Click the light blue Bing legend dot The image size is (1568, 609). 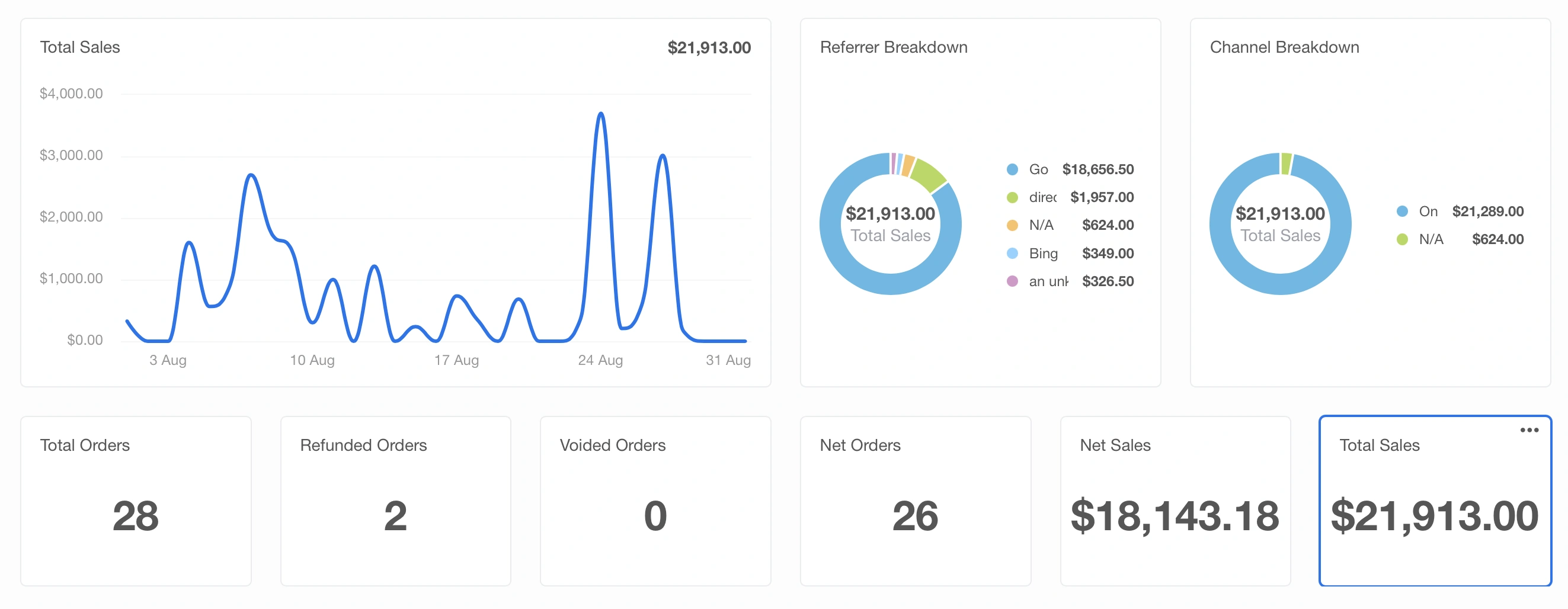1012,253
